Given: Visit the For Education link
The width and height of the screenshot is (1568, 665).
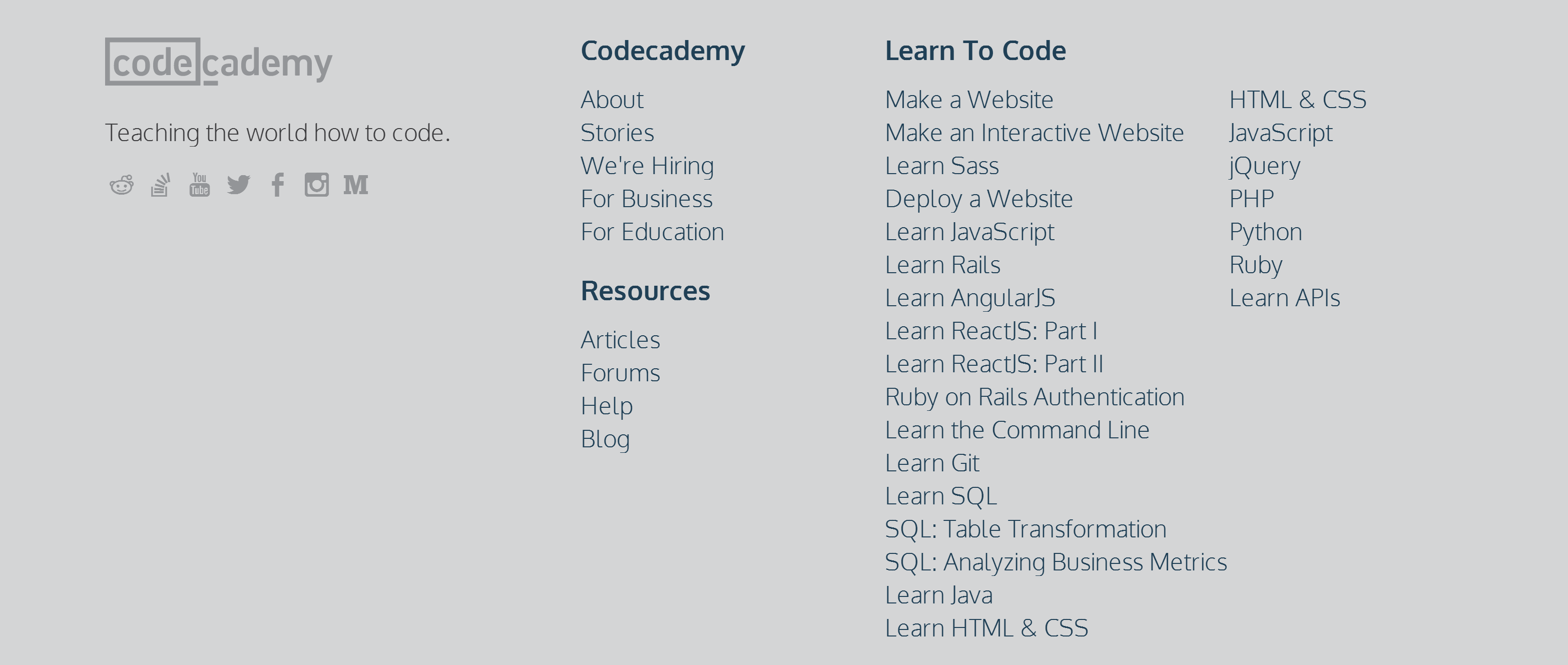Looking at the screenshot, I should pos(653,232).
